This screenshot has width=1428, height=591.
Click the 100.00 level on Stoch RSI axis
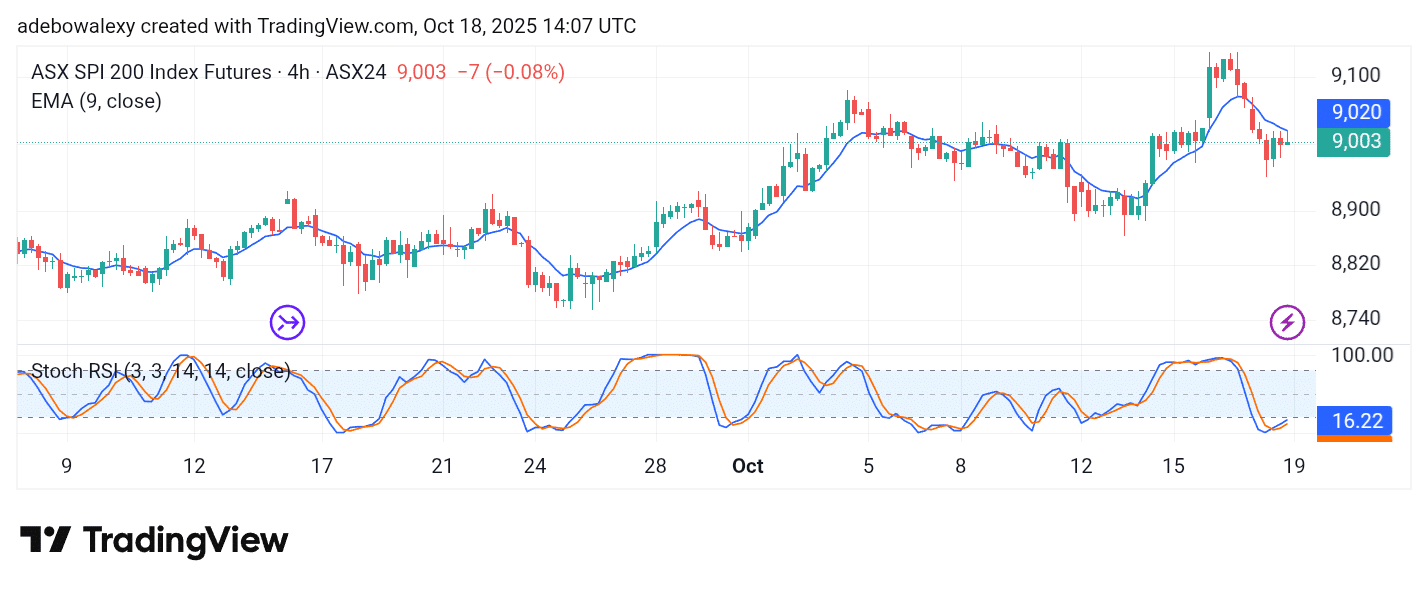point(1361,355)
